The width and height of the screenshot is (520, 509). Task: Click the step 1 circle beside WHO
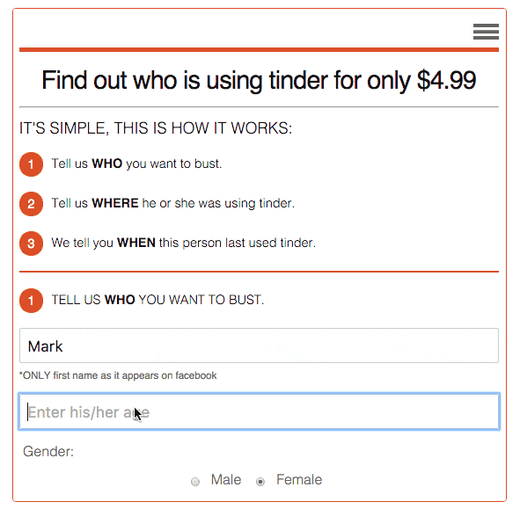31,164
